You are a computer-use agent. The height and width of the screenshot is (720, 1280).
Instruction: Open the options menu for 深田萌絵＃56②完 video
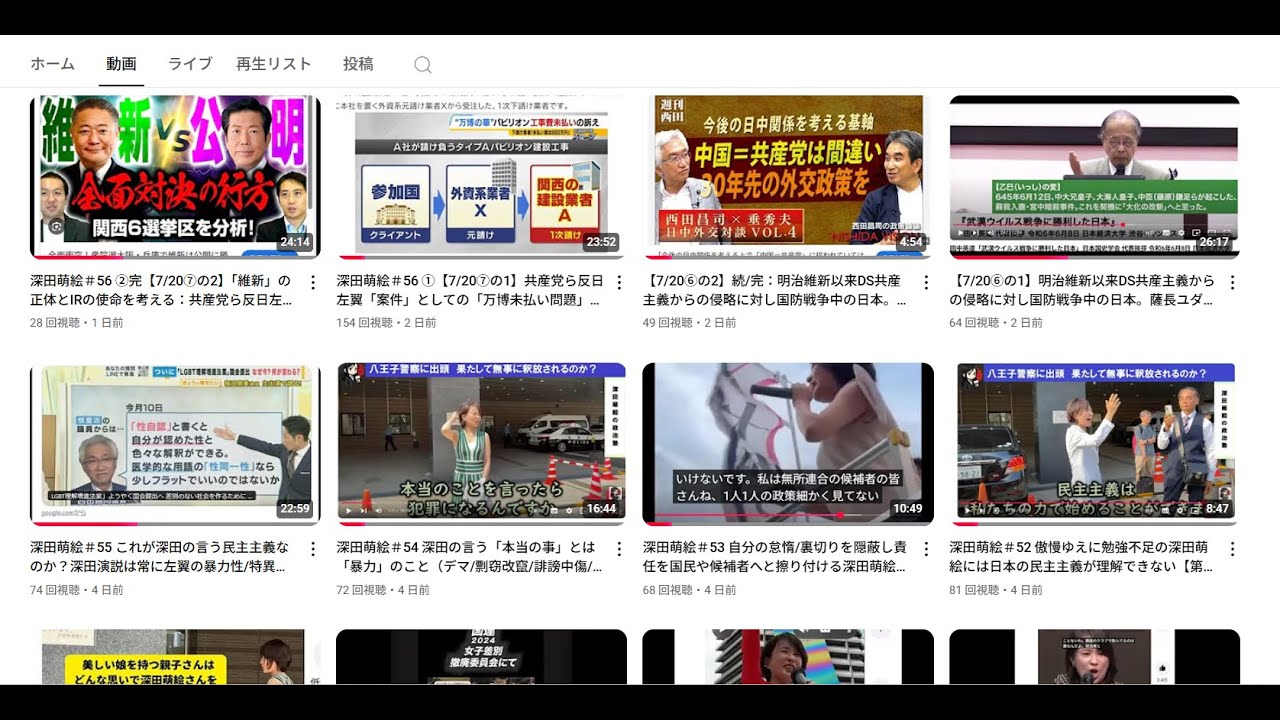point(311,282)
